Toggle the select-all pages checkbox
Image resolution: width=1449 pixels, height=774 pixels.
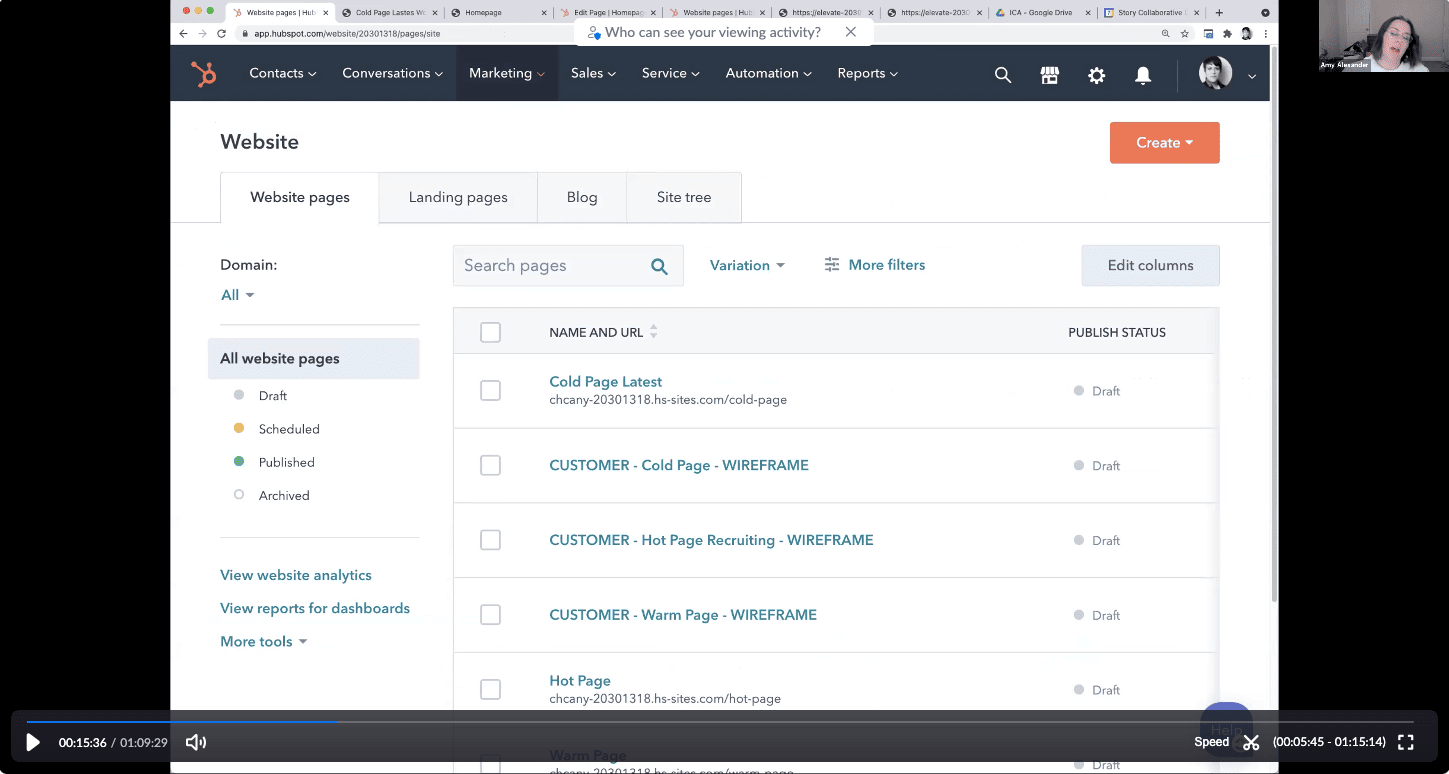click(x=490, y=332)
